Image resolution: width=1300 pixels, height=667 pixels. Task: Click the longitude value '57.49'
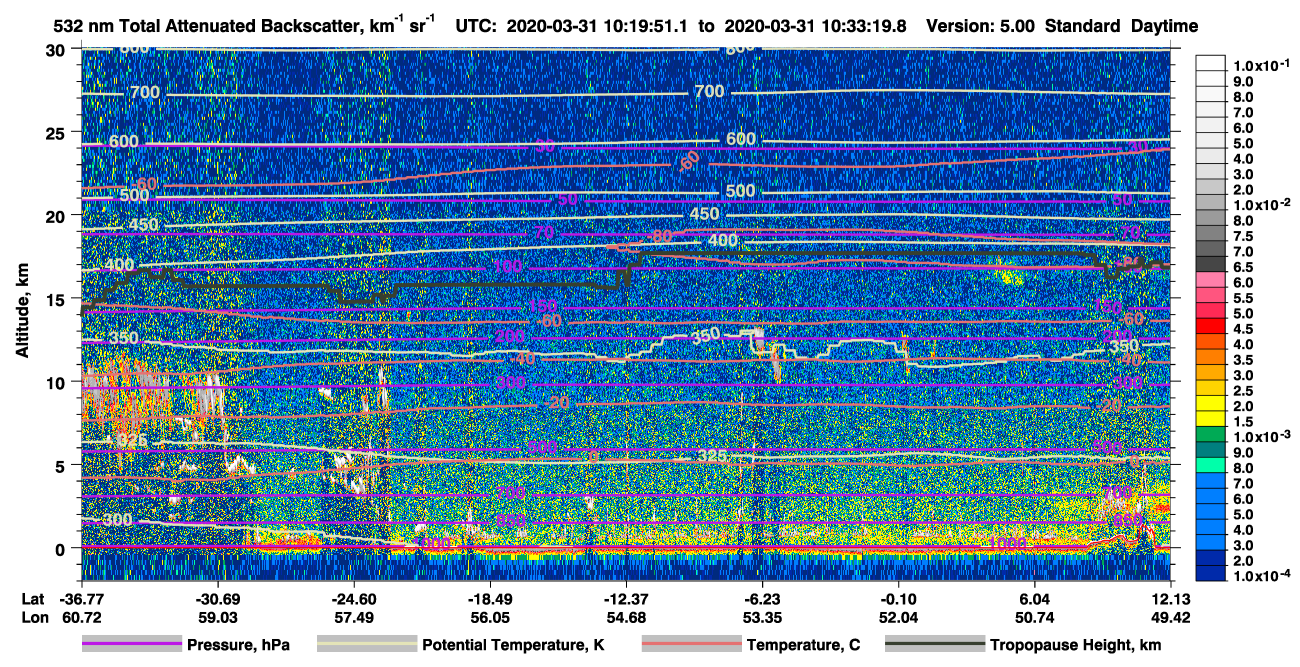pos(353,617)
